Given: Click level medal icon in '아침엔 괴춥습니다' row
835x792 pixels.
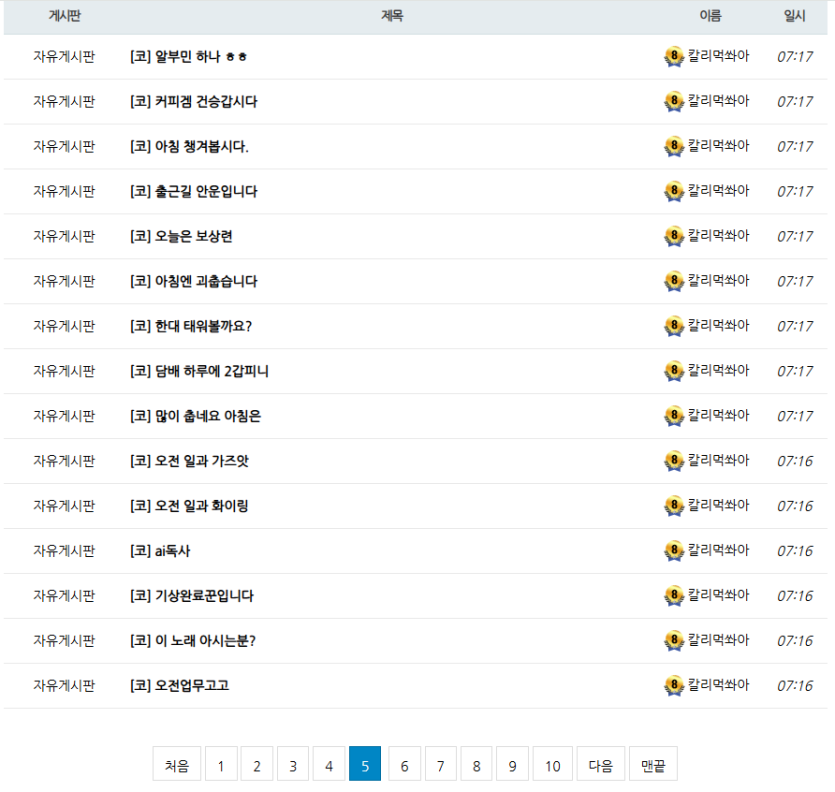Looking at the screenshot, I should [x=674, y=281].
